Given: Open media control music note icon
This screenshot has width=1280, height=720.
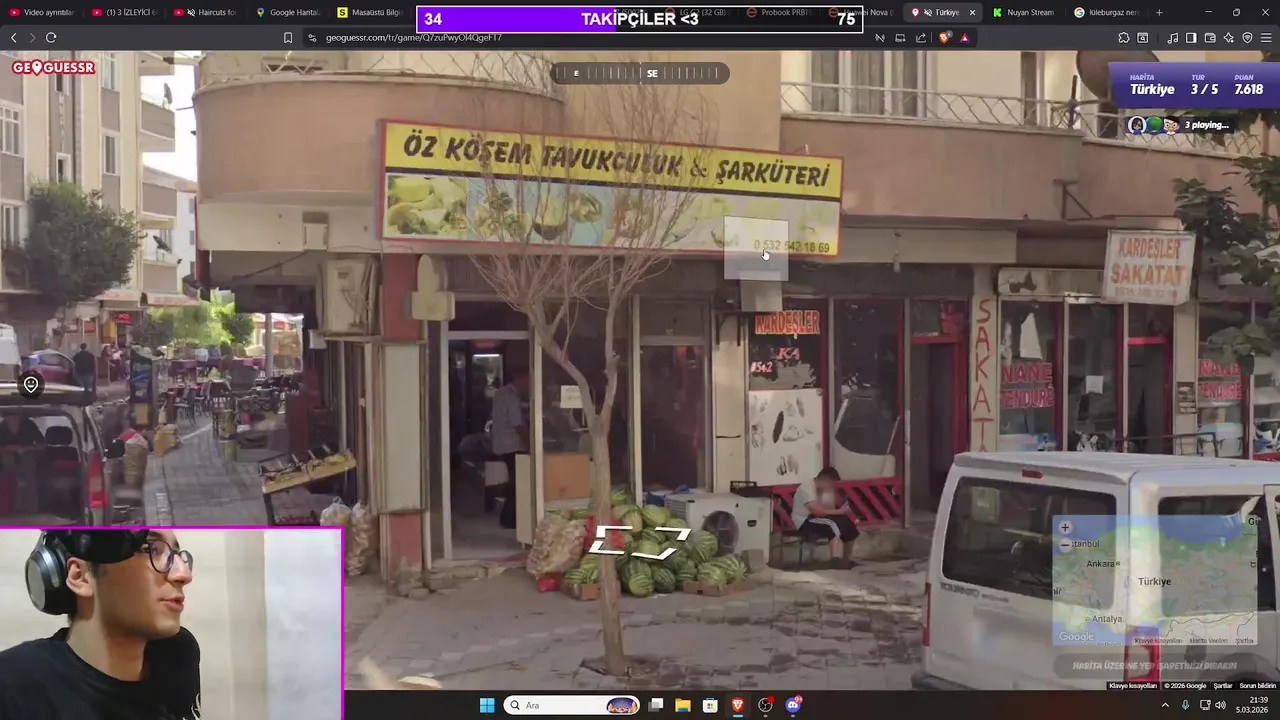Looking at the screenshot, I should [1172, 37].
